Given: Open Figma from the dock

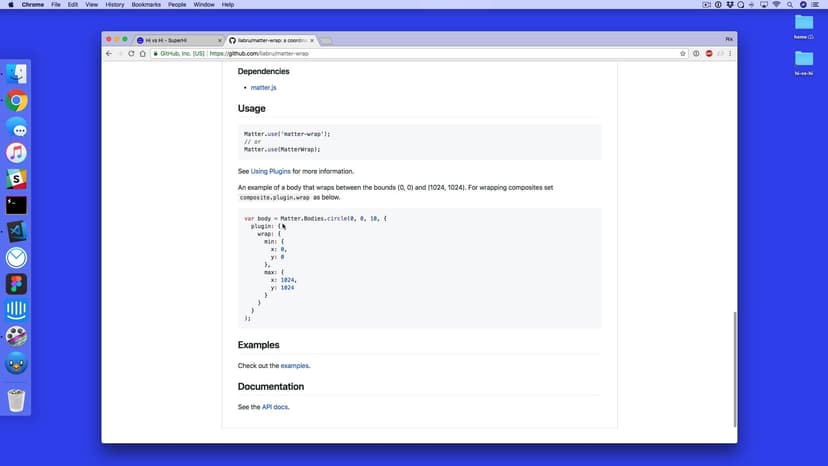Looking at the screenshot, I should click(16, 284).
